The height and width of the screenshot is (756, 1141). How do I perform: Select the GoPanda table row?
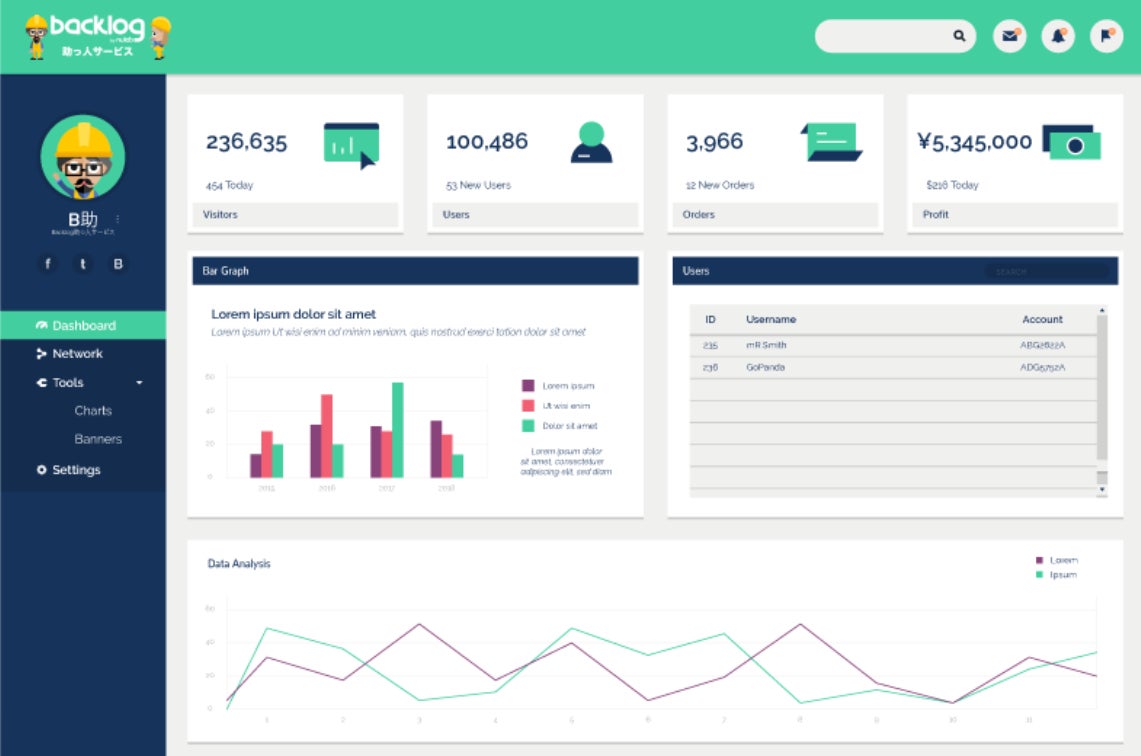click(x=893, y=367)
